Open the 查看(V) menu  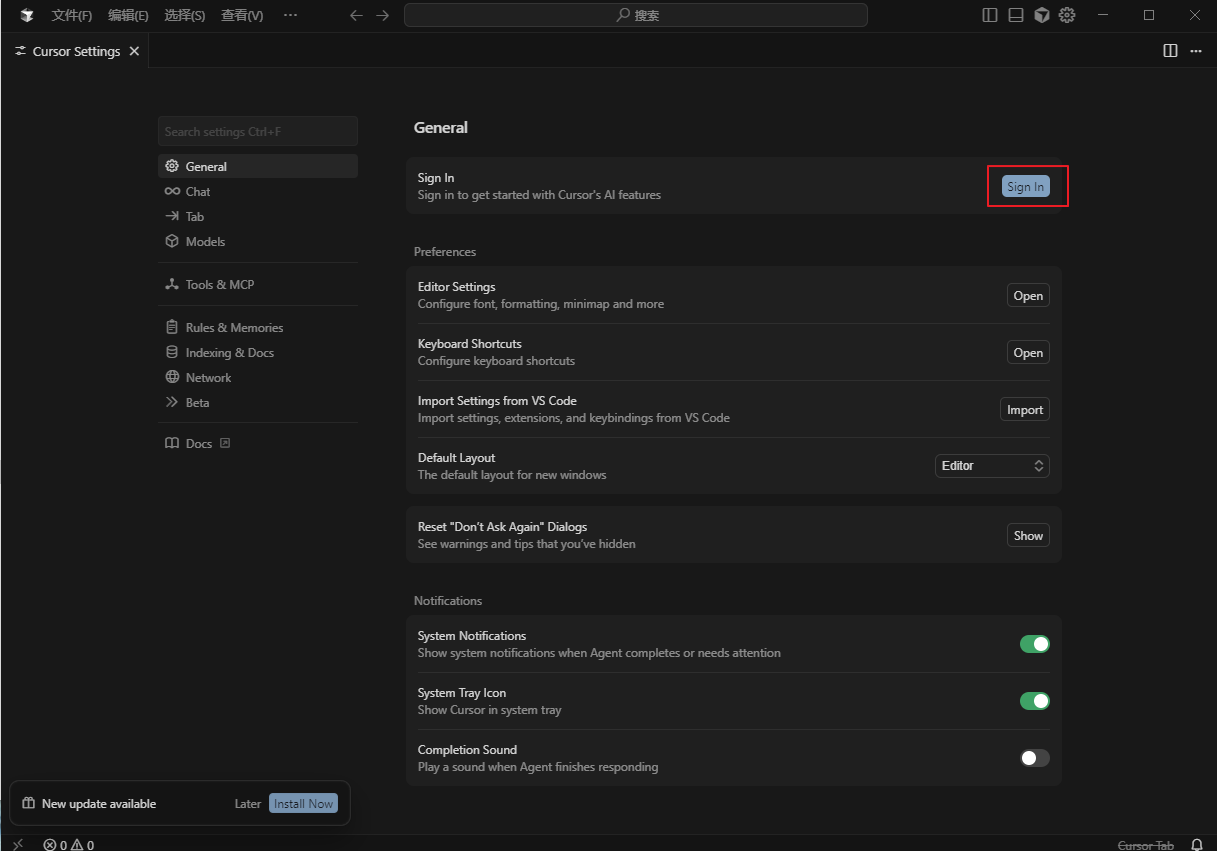pyautogui.click(x=242, y=15)
